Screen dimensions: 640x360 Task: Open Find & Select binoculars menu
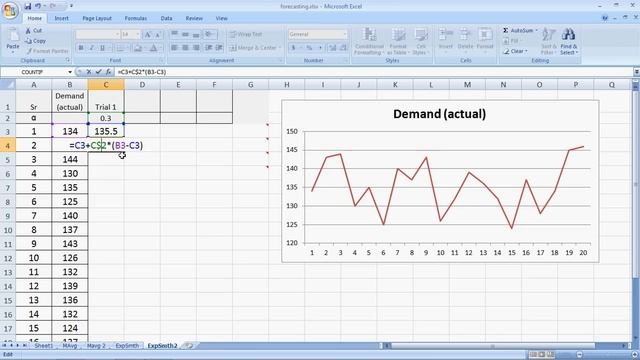click(x=569, y=41)
